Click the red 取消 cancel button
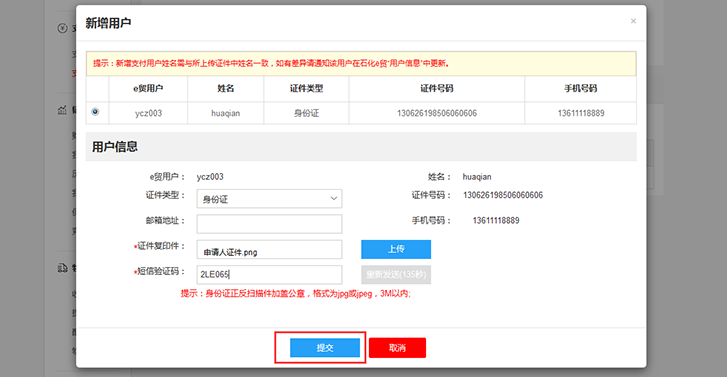 coord(397,347)
